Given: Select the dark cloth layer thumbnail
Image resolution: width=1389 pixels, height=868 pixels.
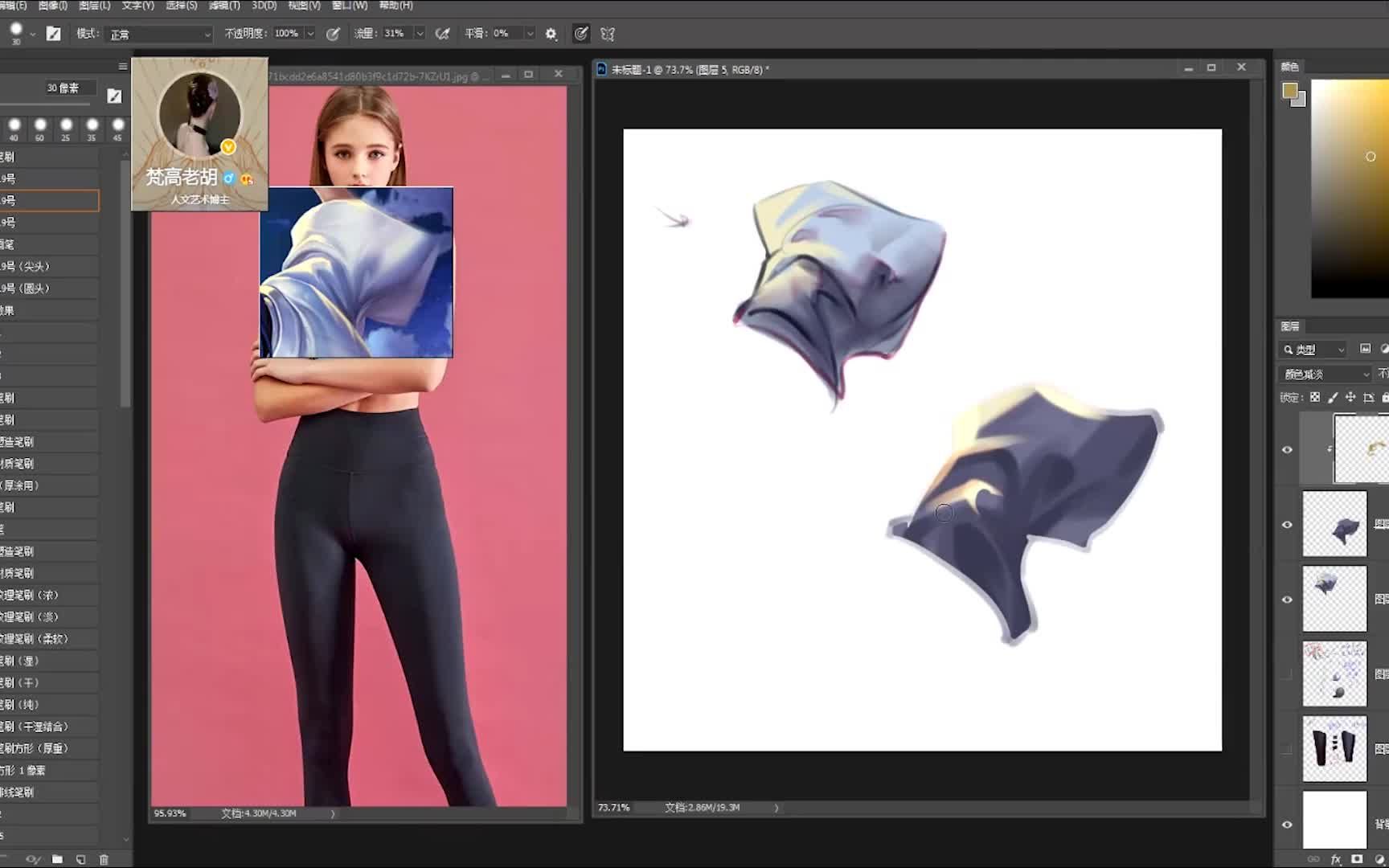Looking at the screenshot, I should click(1334, 525).
